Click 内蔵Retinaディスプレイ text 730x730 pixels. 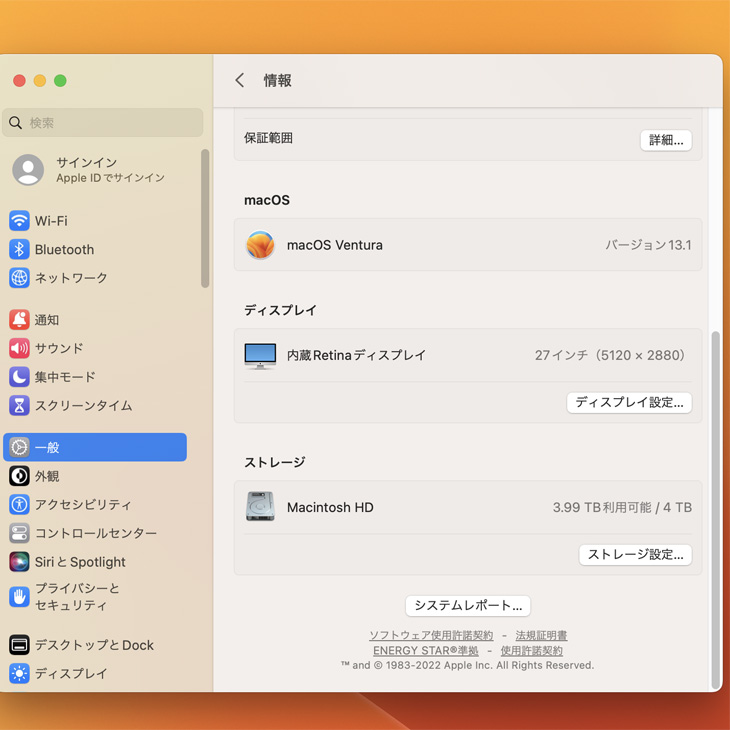[x=357, y=355]
